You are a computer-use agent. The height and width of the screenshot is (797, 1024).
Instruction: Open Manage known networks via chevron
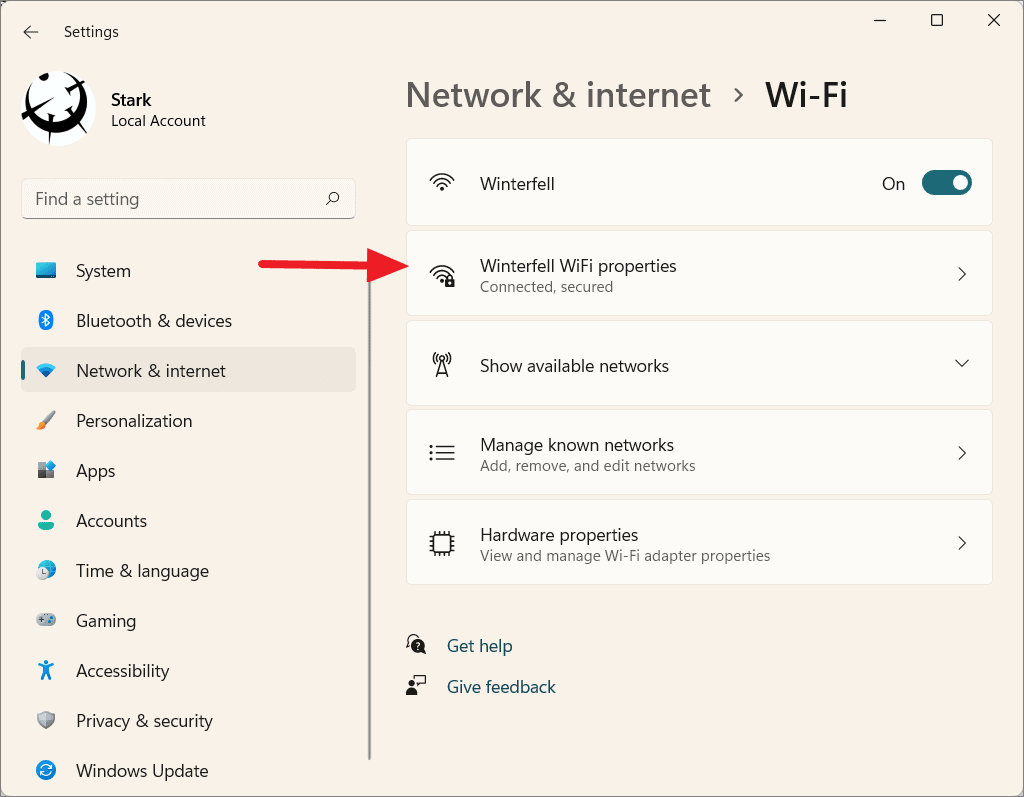coord(961,452)
